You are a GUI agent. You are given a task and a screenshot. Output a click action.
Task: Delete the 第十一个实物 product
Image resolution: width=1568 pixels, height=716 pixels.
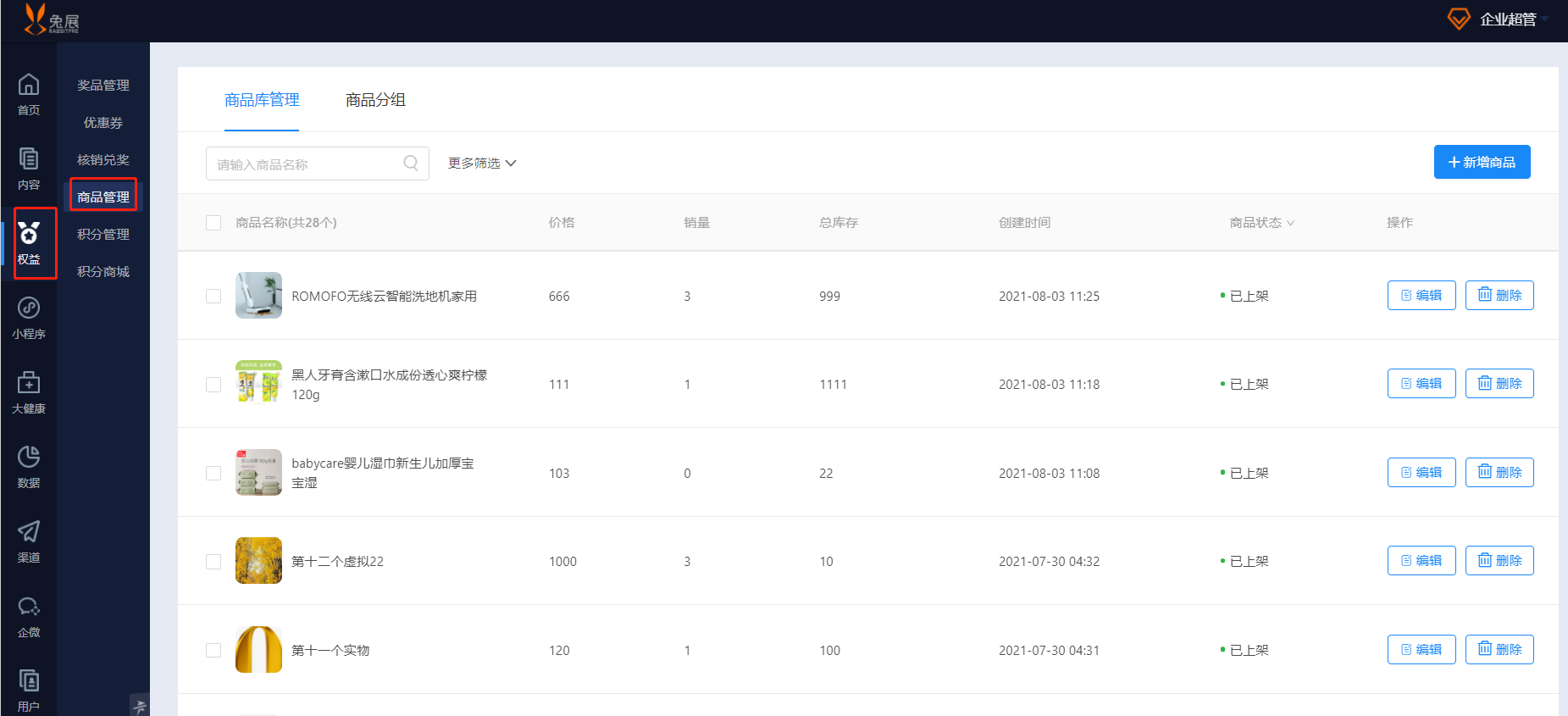click(1499, 649)
